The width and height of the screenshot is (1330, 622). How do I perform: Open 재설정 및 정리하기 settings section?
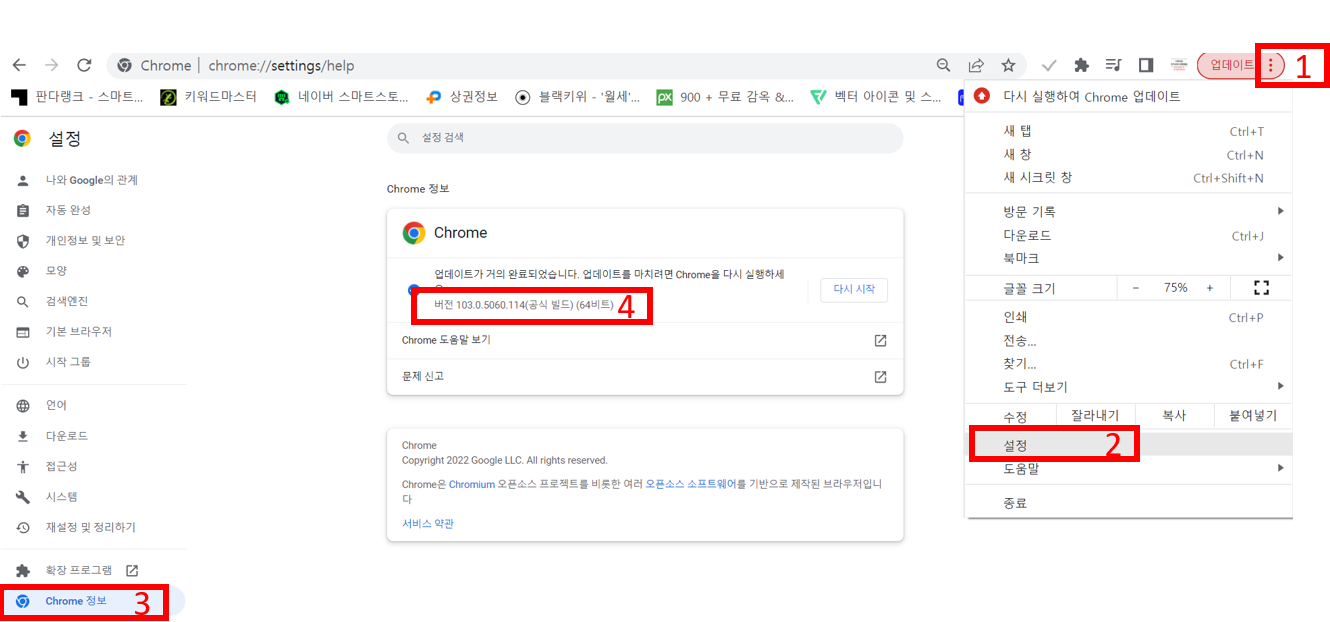(92, 527)
